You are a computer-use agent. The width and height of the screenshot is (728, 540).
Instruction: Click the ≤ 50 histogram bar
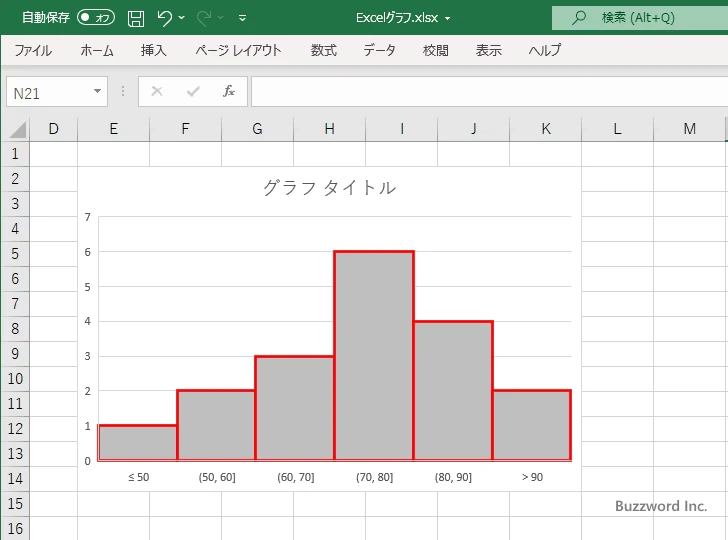pyautogui.click(x=138, y=442)
